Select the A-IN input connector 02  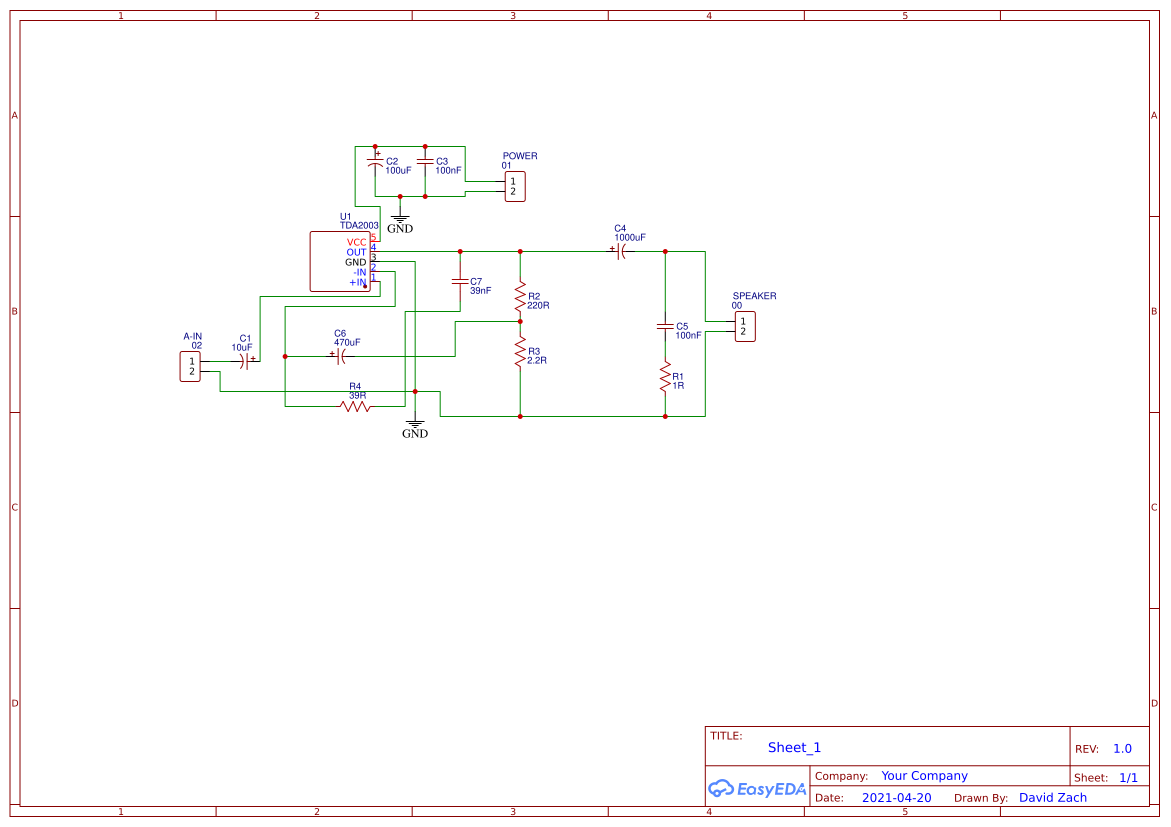point(190,364)
